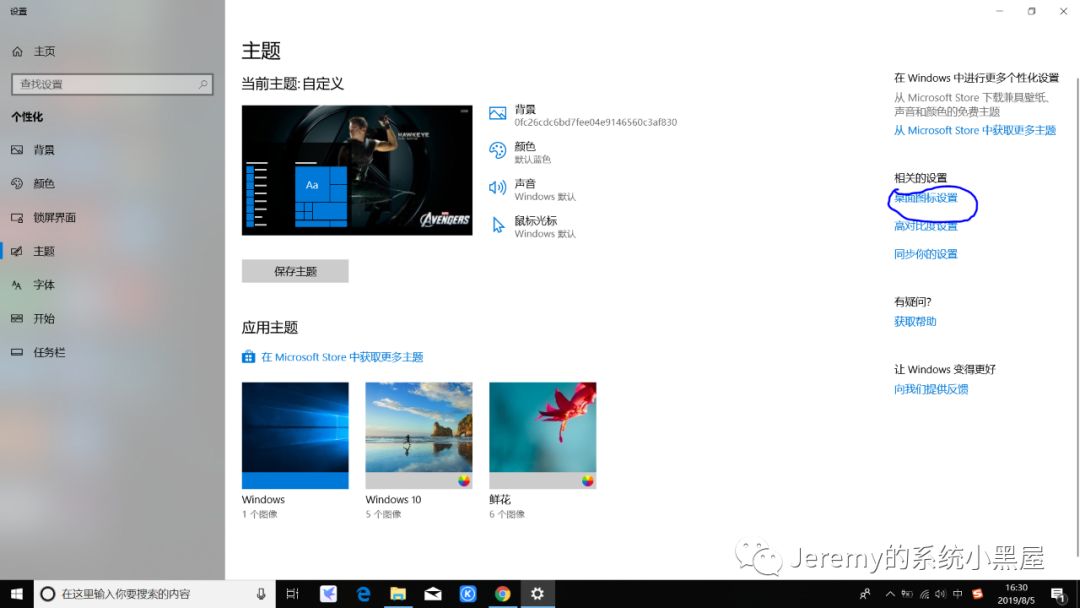The image size is (1080, 608).
Task: Click the 声音 speaker icon in theme options
Action: [497, 187]
